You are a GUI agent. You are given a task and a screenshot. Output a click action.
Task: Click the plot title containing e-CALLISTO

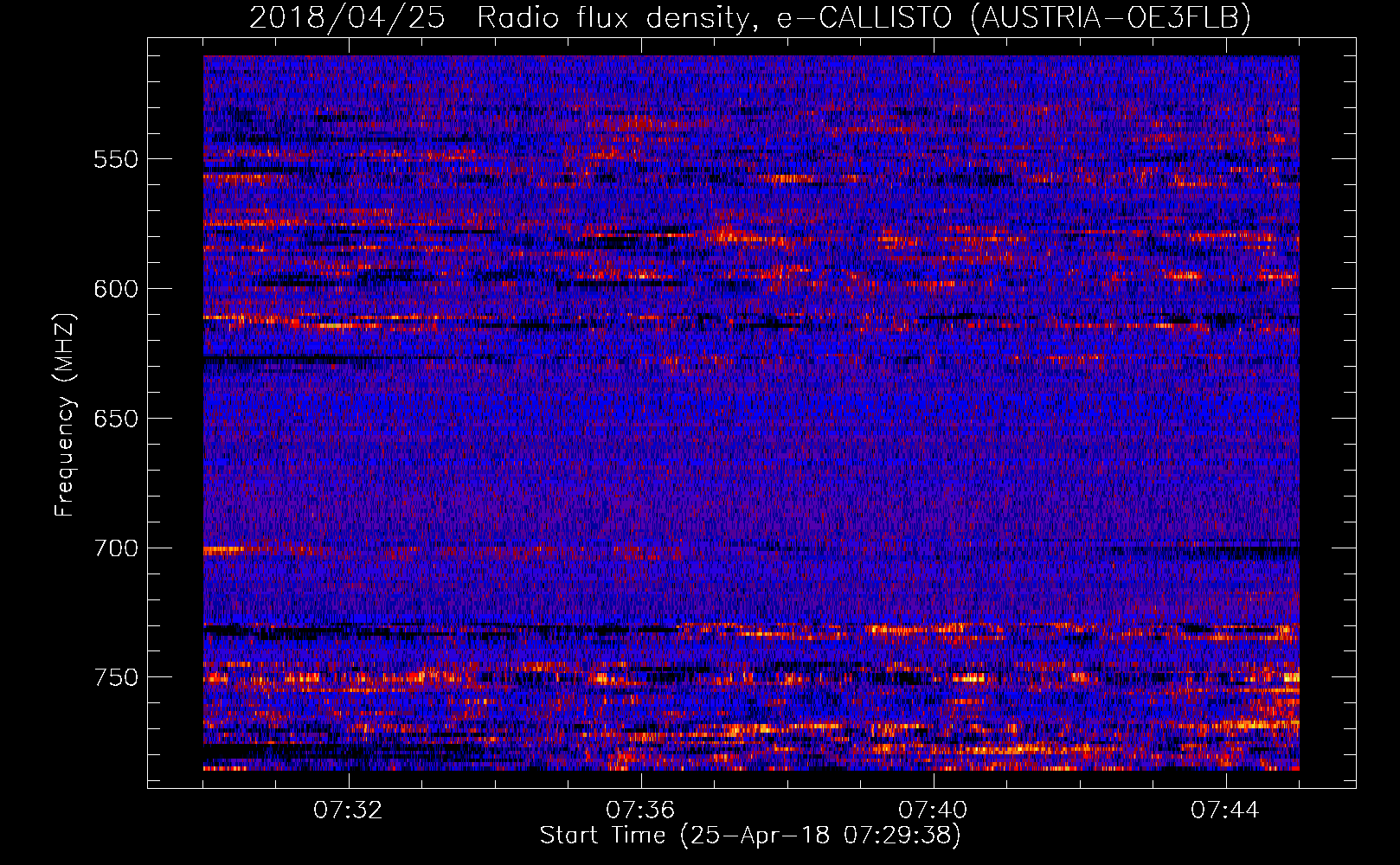(x=750, y=17)
